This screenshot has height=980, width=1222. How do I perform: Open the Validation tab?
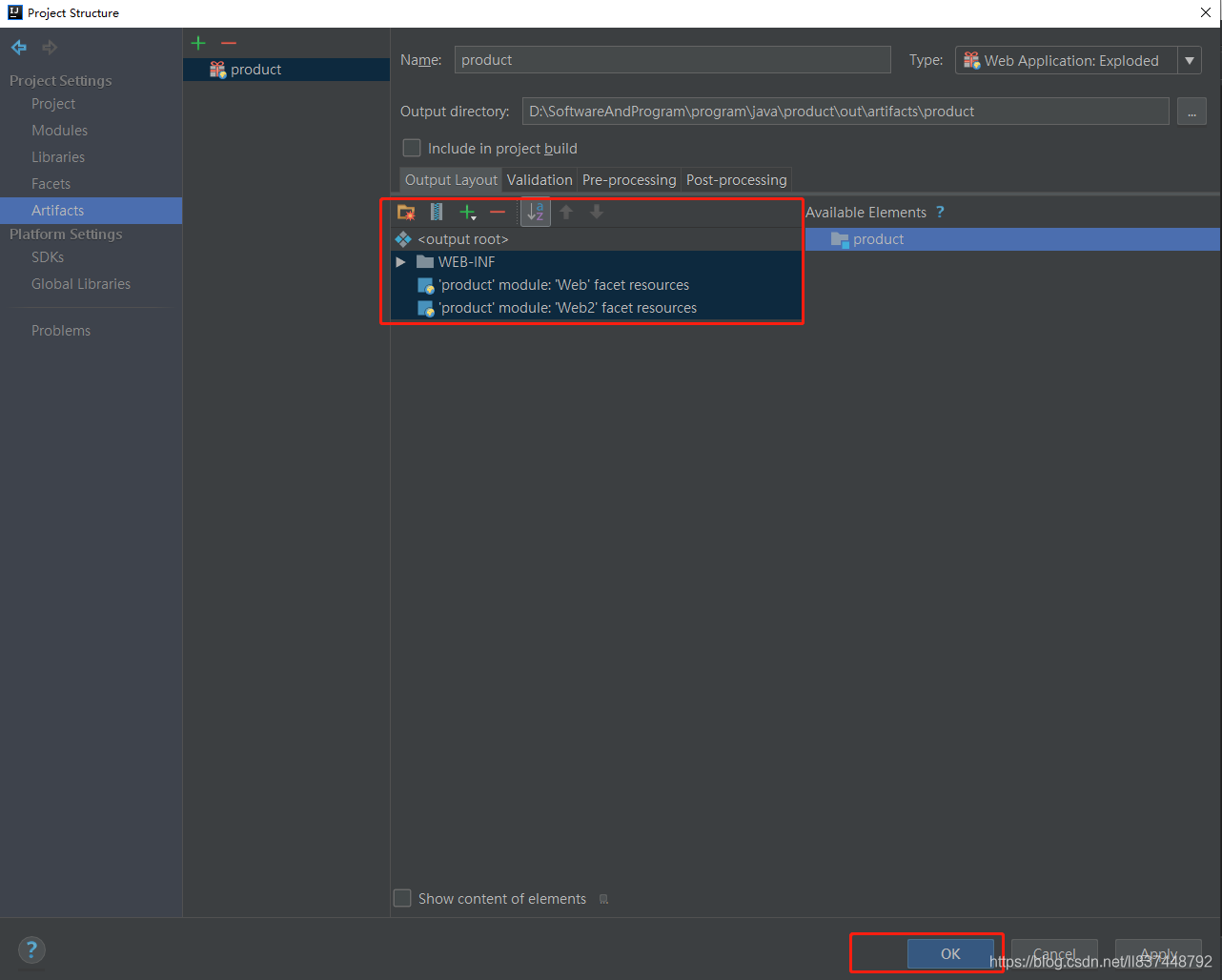coord(540,179)
